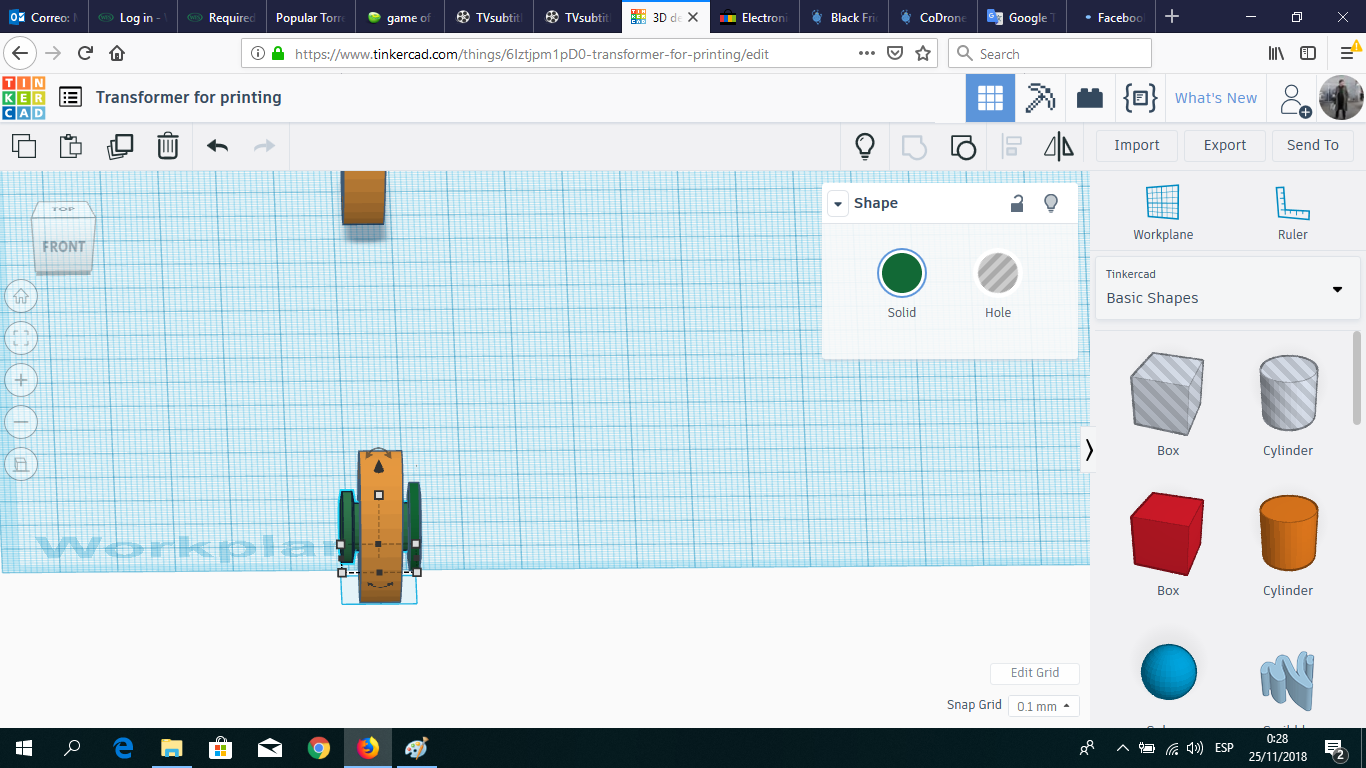The image size is (1366, 768).
Task: Pick the Scribble shape
Action: click(1288, 680)
